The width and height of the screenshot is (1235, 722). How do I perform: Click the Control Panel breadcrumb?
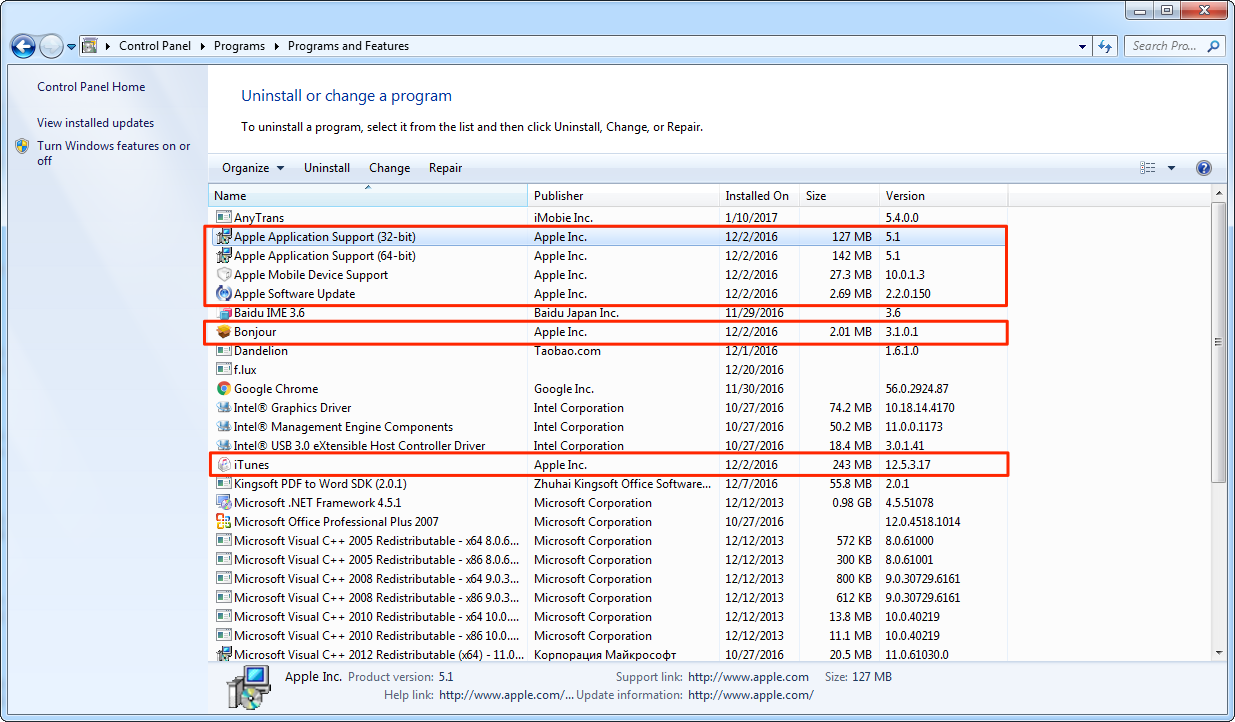pos(157,46)
